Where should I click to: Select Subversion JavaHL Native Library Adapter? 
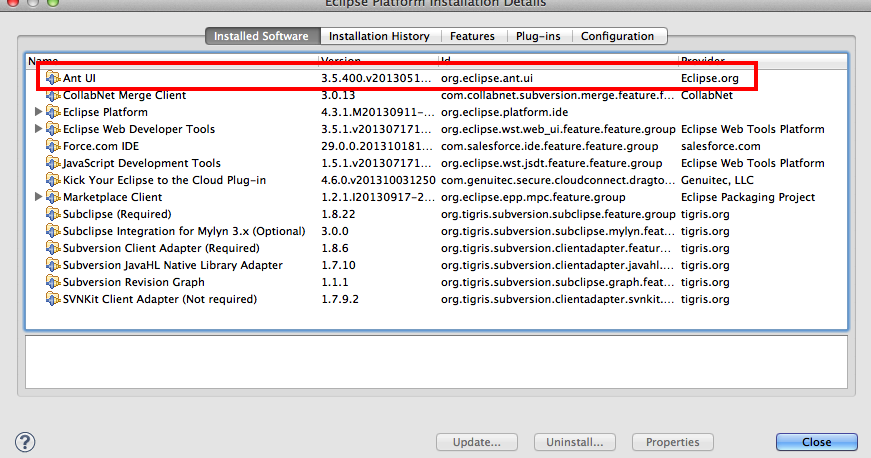pos(173,265)
